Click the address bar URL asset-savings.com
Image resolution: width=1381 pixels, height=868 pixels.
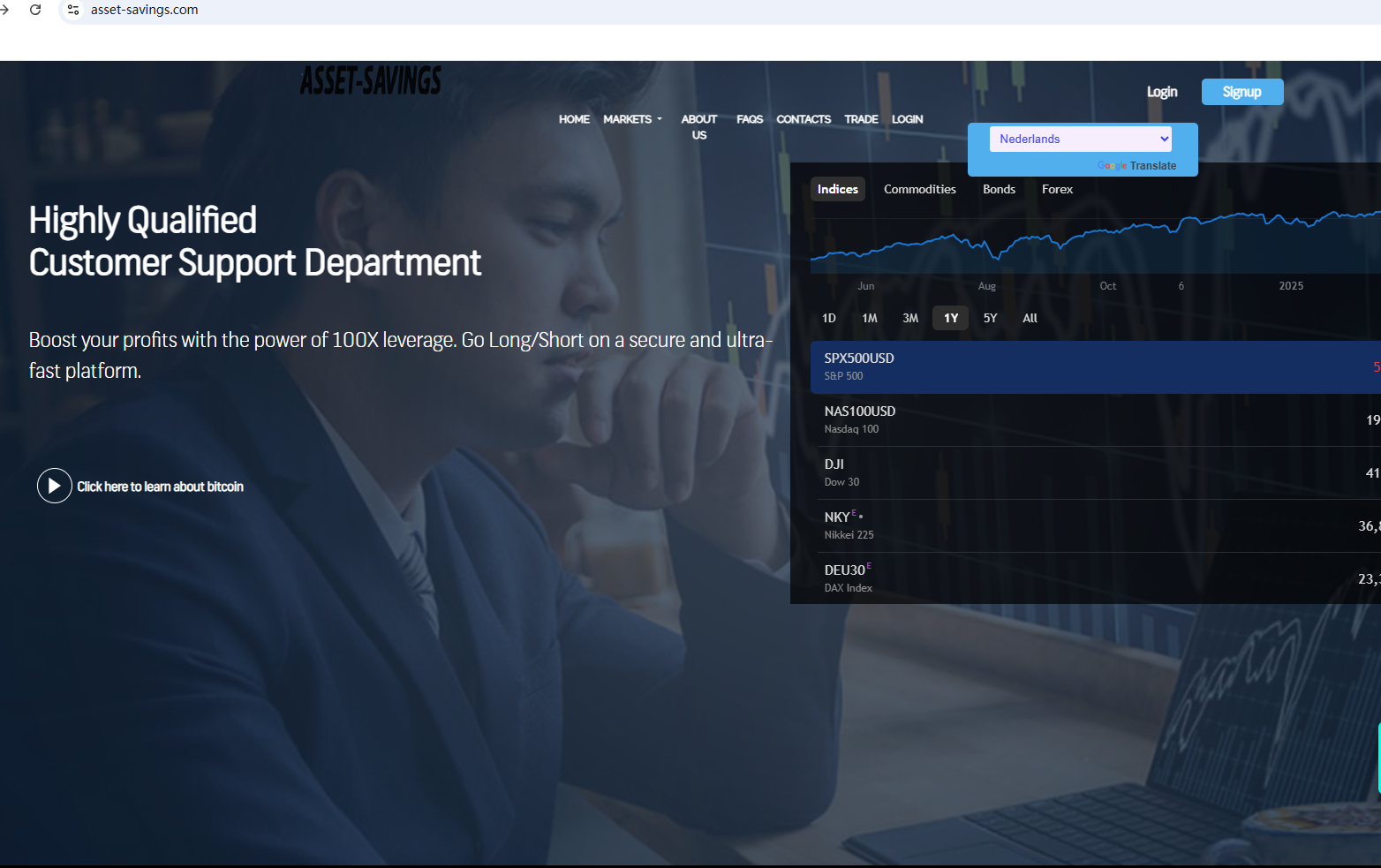point(145,10)
